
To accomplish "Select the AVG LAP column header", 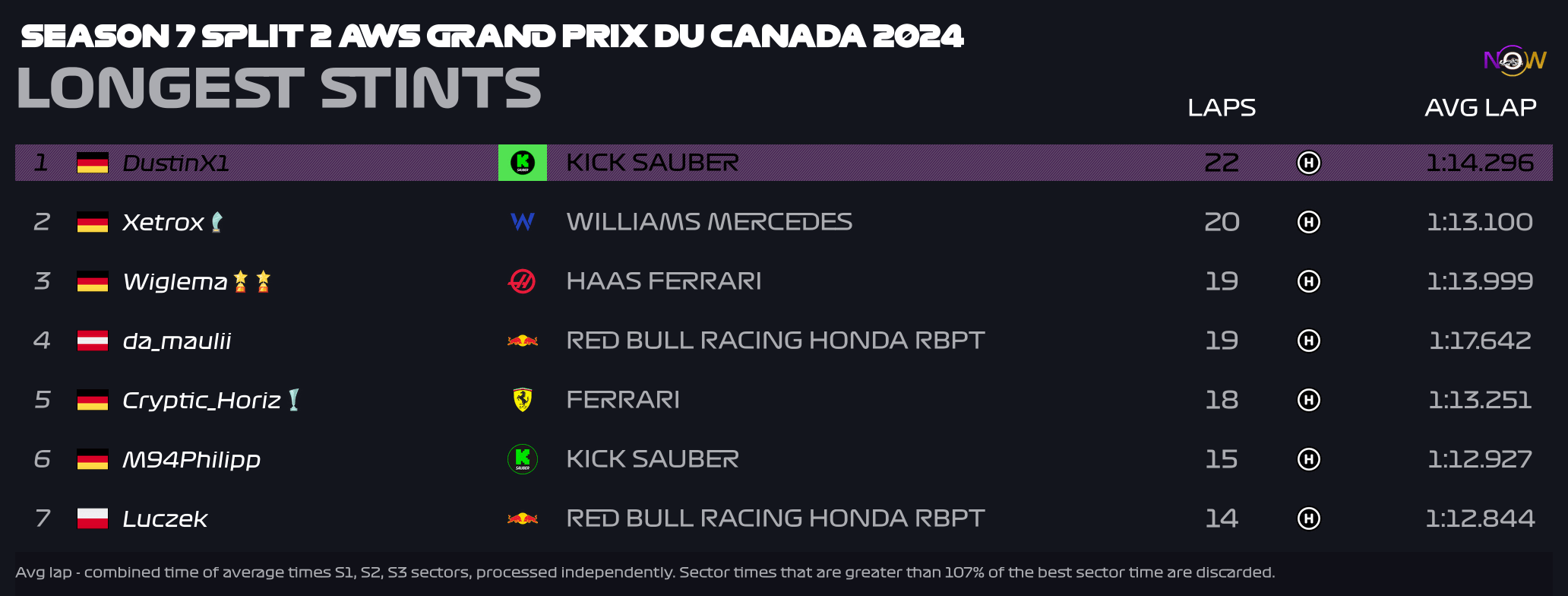I will pos(1481,108).
